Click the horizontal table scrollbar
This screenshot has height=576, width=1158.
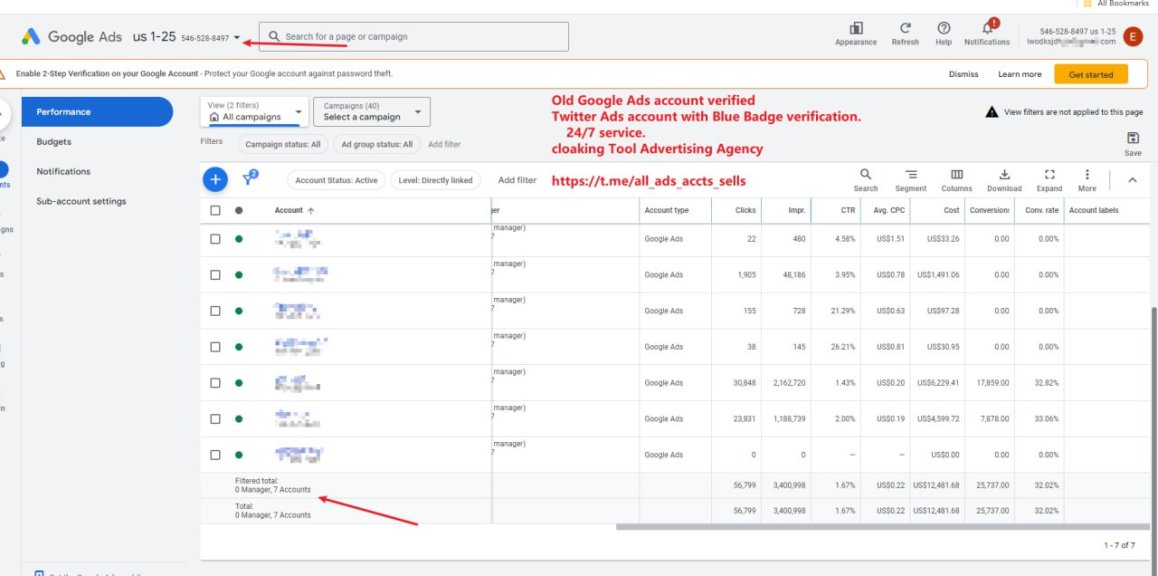click(882, 527)
